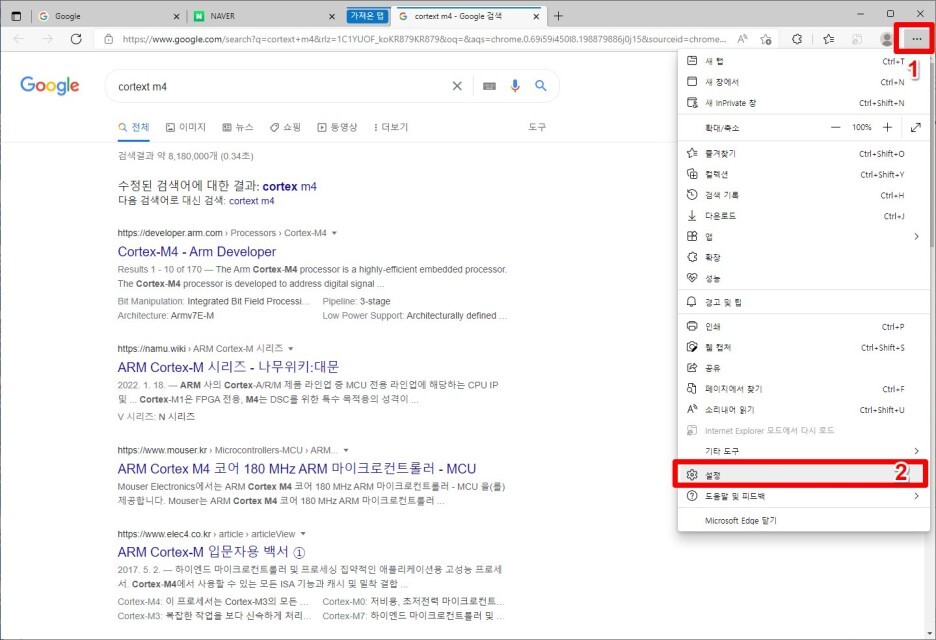Choose 공유 from the menu
This screenshot has height=640, width=936.
(x=803, y=368)
